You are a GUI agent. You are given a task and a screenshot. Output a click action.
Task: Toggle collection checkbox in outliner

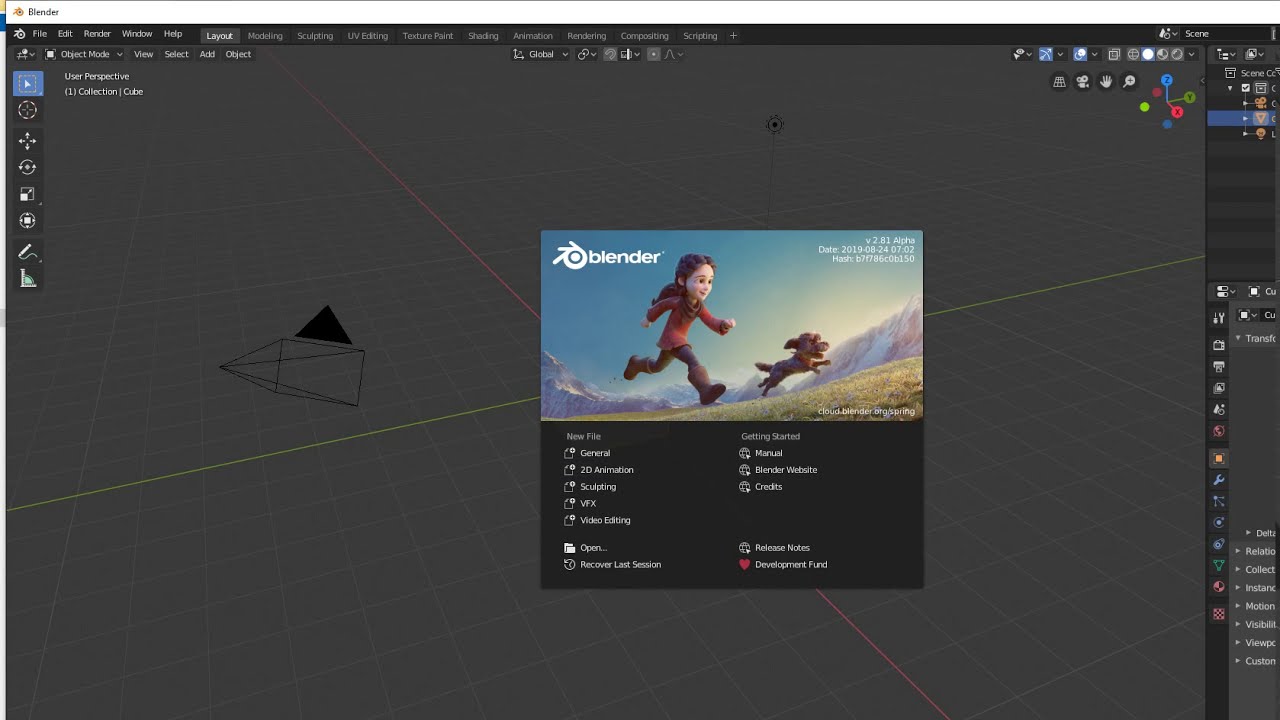pos(1246,88)
